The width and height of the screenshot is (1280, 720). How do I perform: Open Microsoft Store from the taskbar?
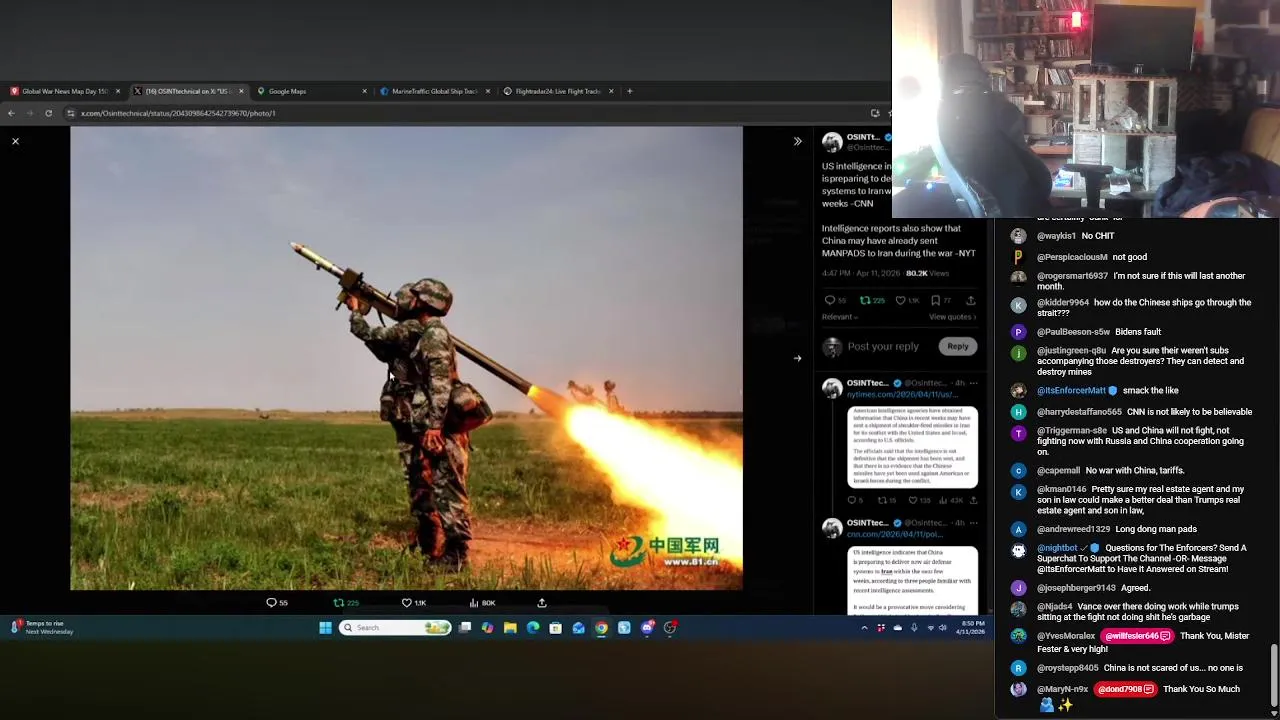pos(556,628)
